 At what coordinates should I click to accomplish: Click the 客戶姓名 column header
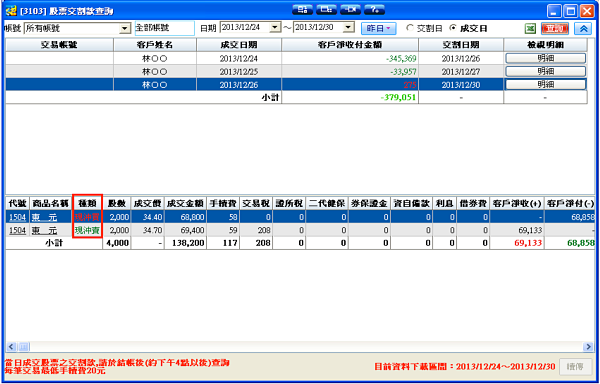click(155, 45)
